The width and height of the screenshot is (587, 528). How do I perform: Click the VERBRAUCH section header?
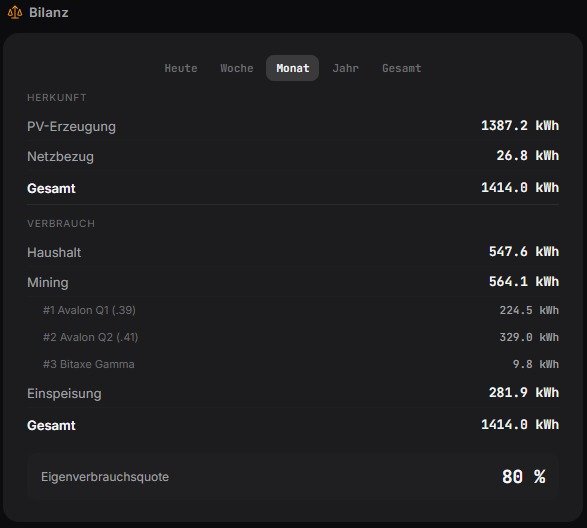(61, 224)
